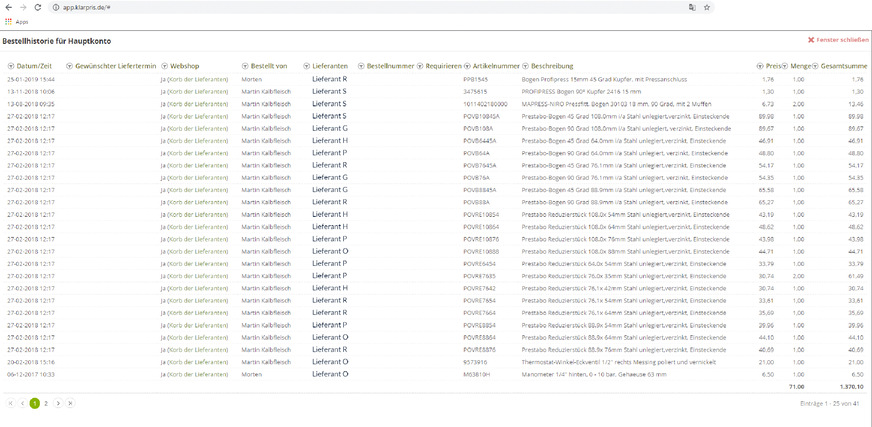This screenshot has height=427, width=872.
Task: Click Lieferant S in the 3475615 row
Action: click(x=329, y=92)
